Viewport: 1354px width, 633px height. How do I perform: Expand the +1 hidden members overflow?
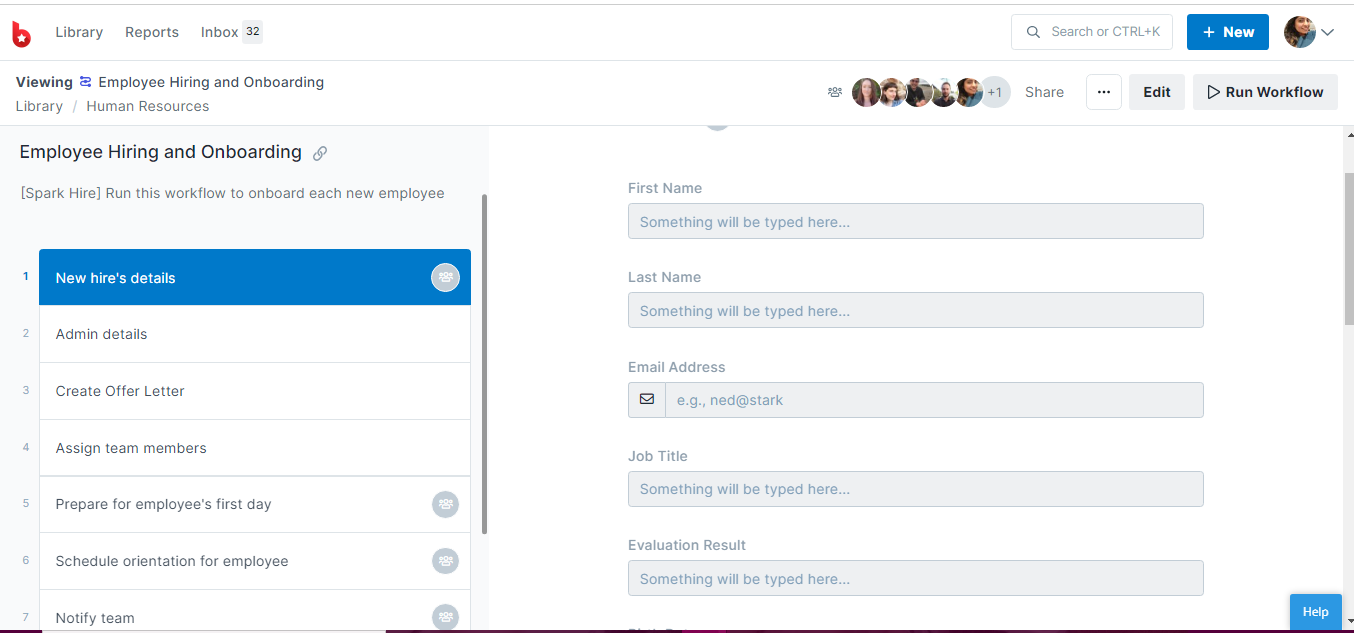click(x=995, y=91)
